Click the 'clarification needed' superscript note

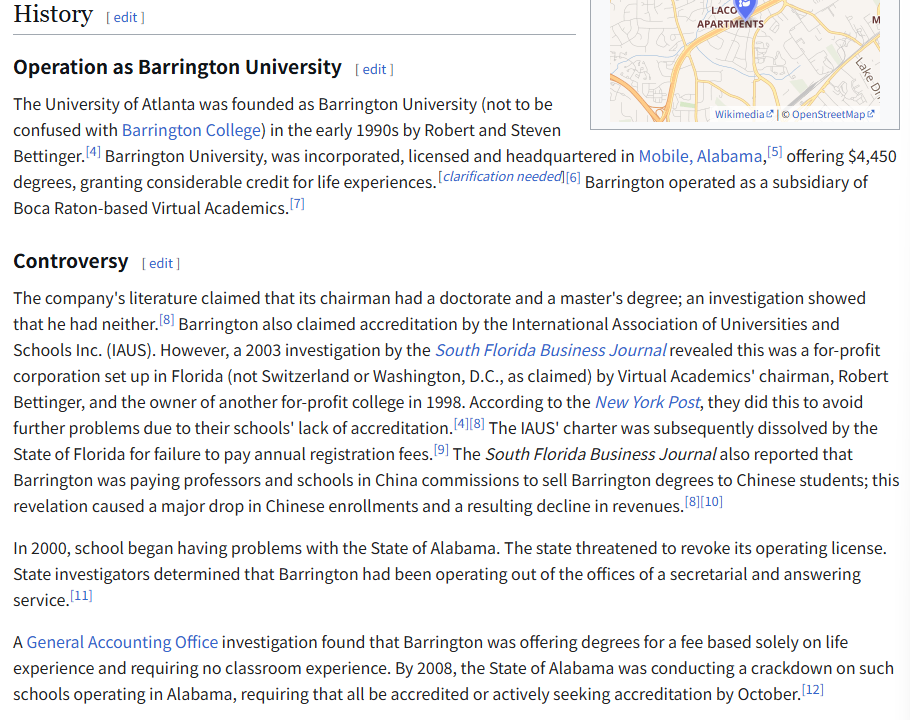(501, 177)
